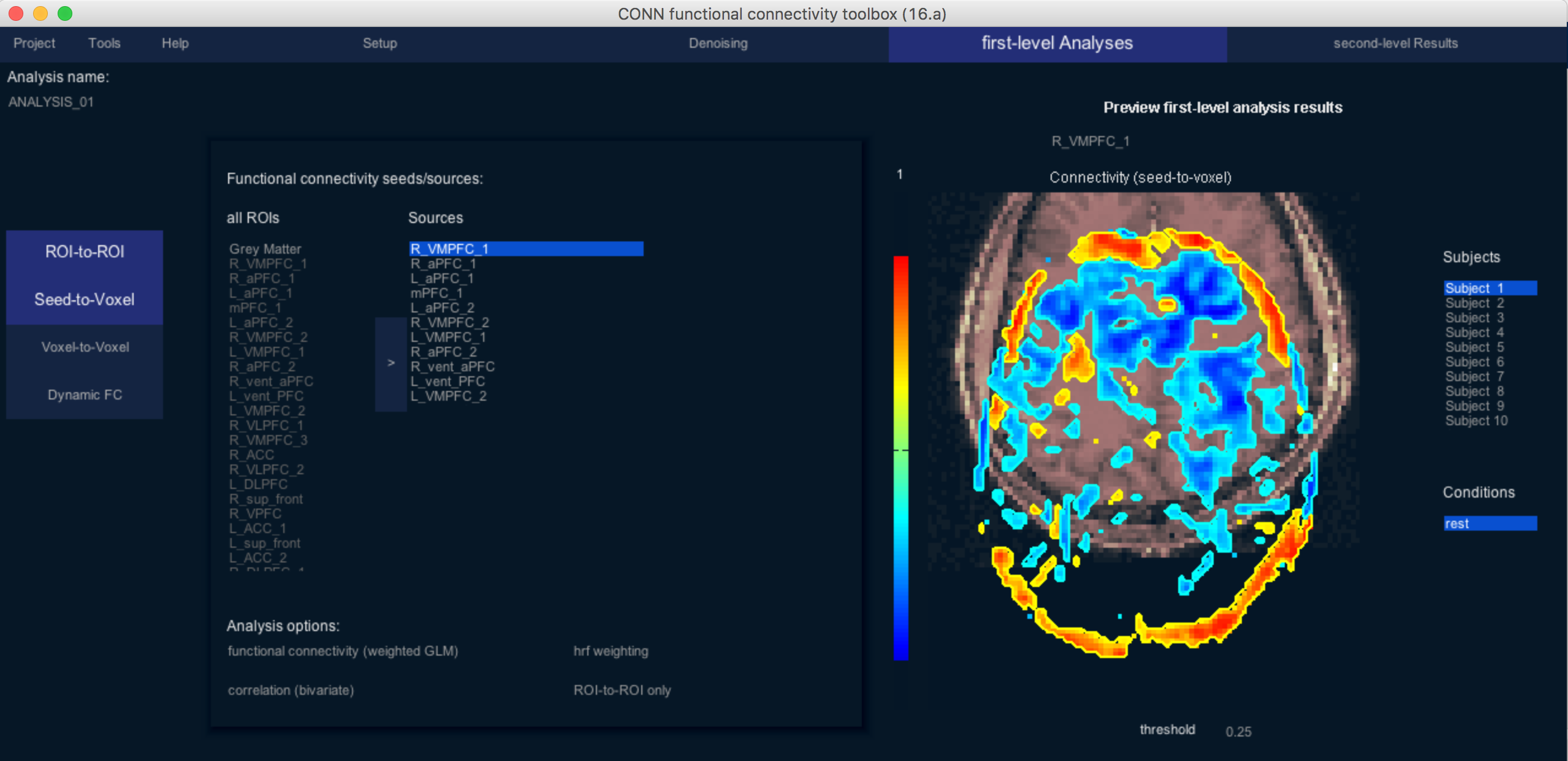Viewport: 1568px width, 761px height.
Task: Open the Tools menu
Action: point(104,44)
